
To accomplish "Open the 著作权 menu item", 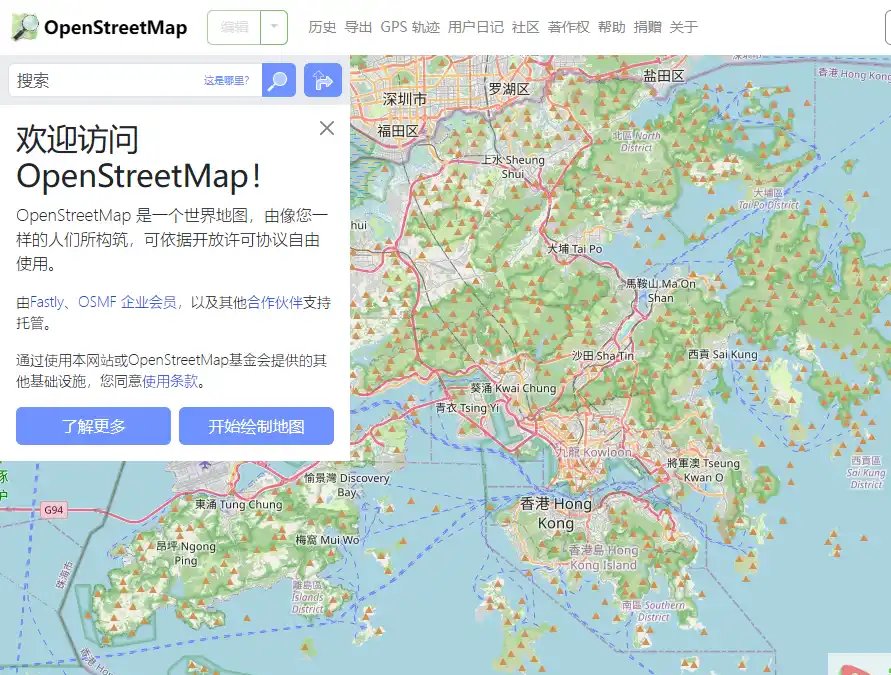I will (x=569, y=27).
